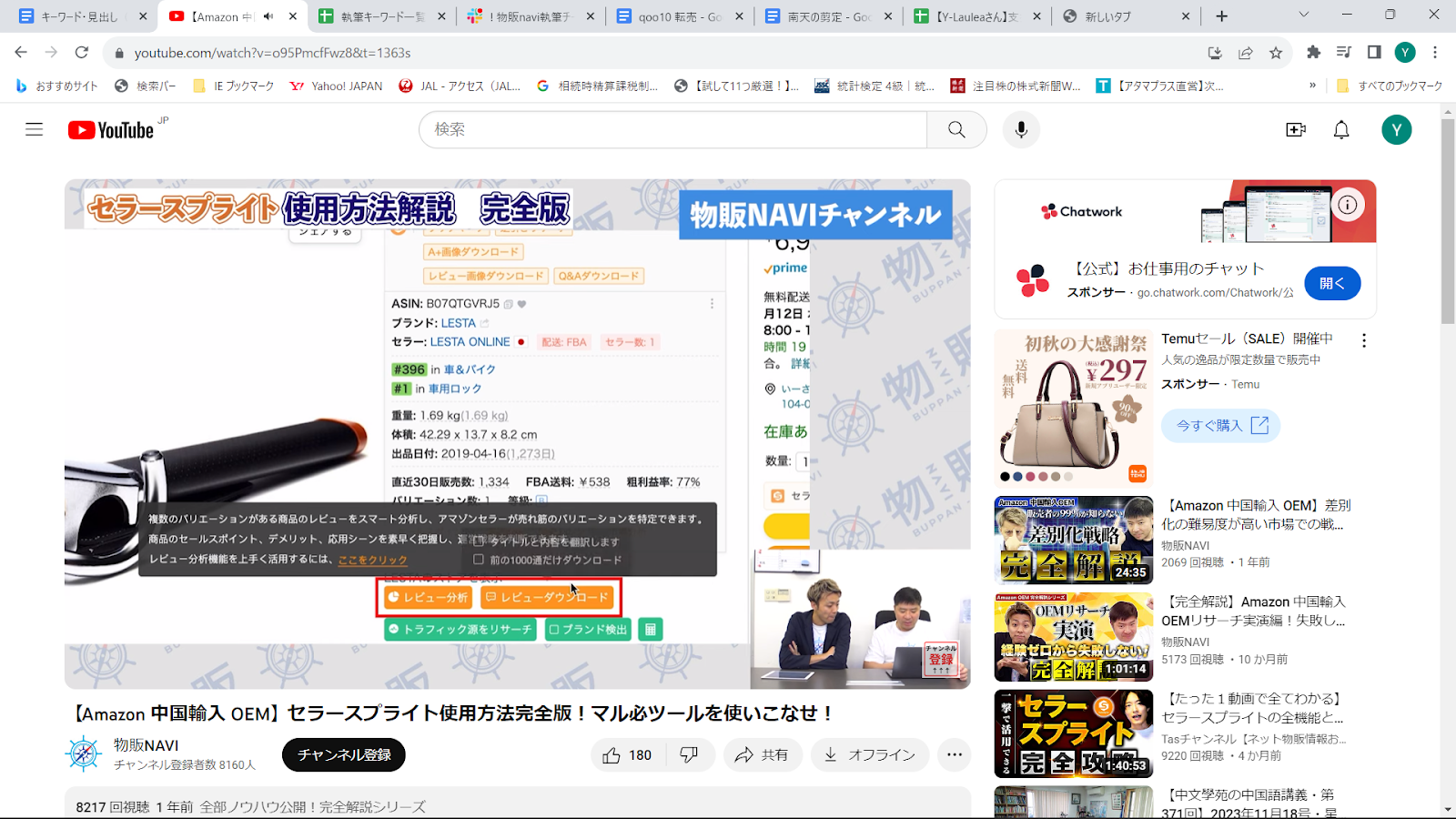Screen dimensions: 1456x819
Task: Open title 差別化の難易度が高い市場での戦
Action: [x=1256, y=514]
